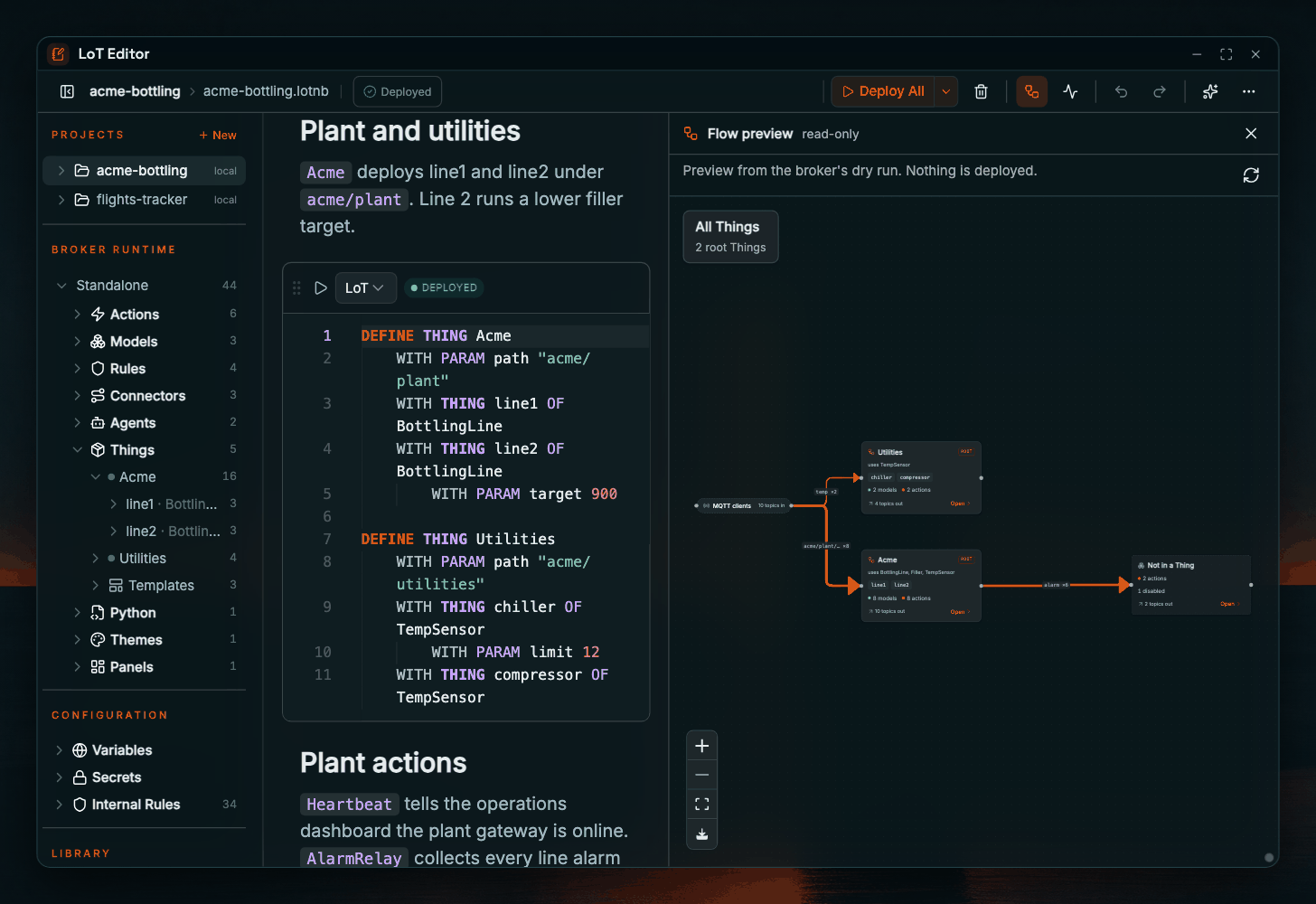The image size is (1316, 904).
Task: Click the acme-bottling breadcrumb
Action: point(135,91)
